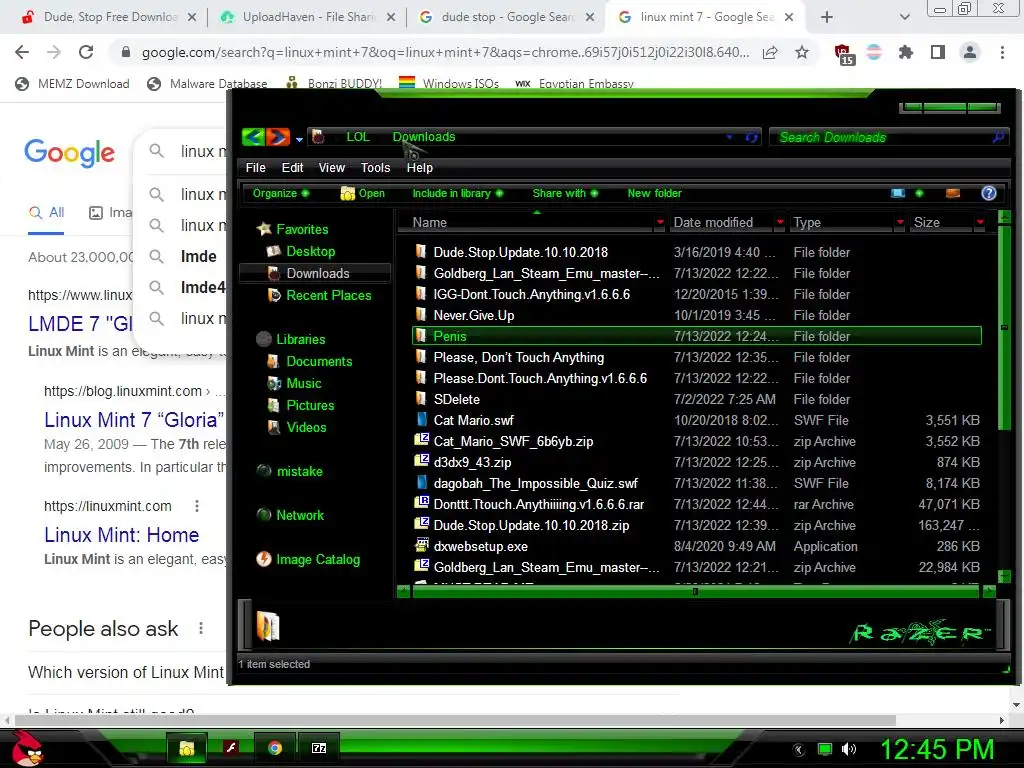Open the File menu in Explorer
Screen dimensions: 1024x768
255,168
